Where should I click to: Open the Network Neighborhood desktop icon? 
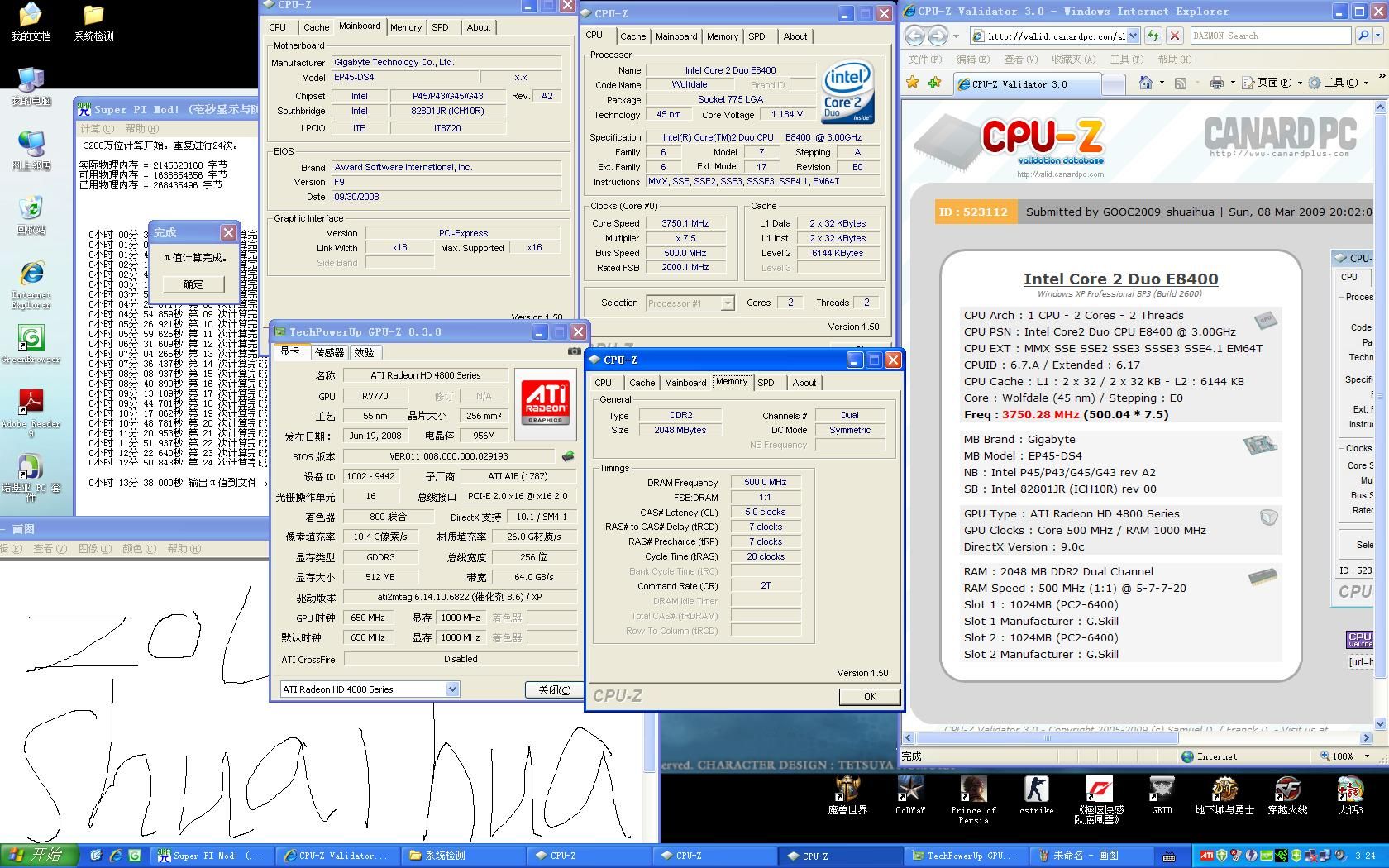click(x=31, y=150)
